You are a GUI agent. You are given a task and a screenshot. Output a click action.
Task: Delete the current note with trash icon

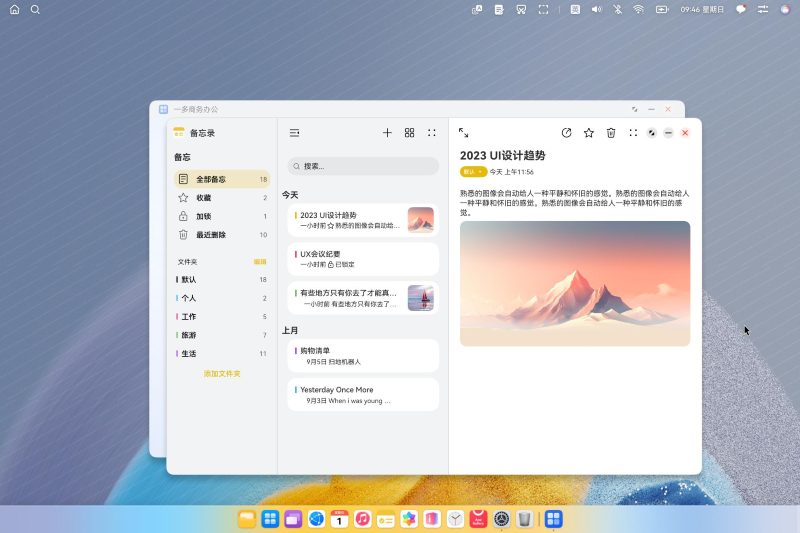(611, 133)
